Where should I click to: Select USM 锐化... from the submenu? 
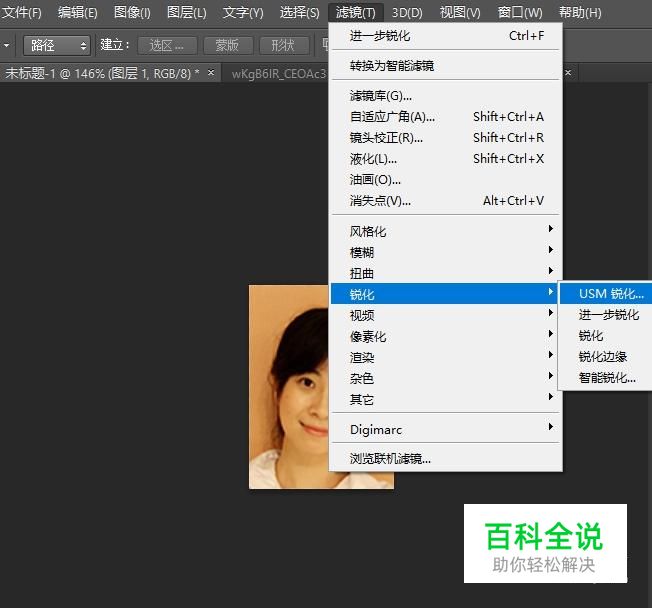click(611, 294)
